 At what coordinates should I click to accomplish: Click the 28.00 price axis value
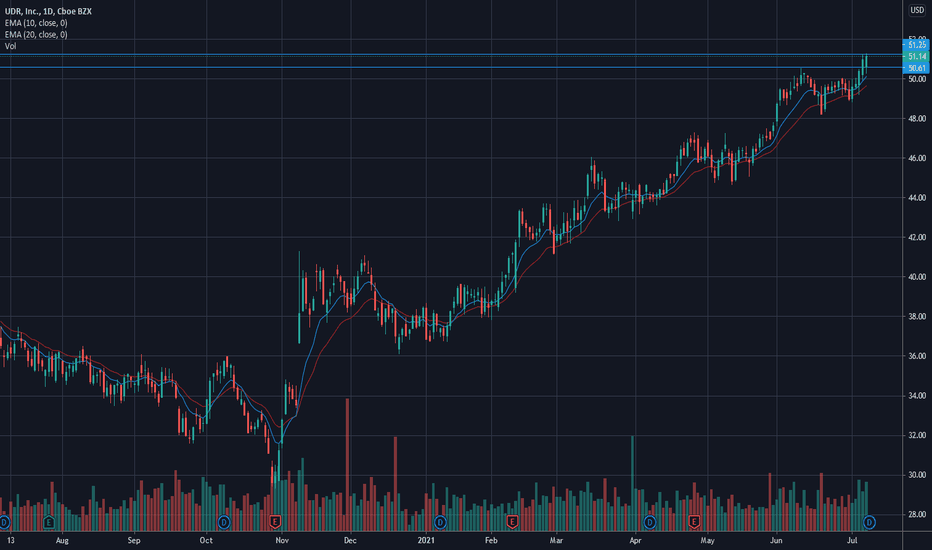pyautogui.click(x=917, y=514)
